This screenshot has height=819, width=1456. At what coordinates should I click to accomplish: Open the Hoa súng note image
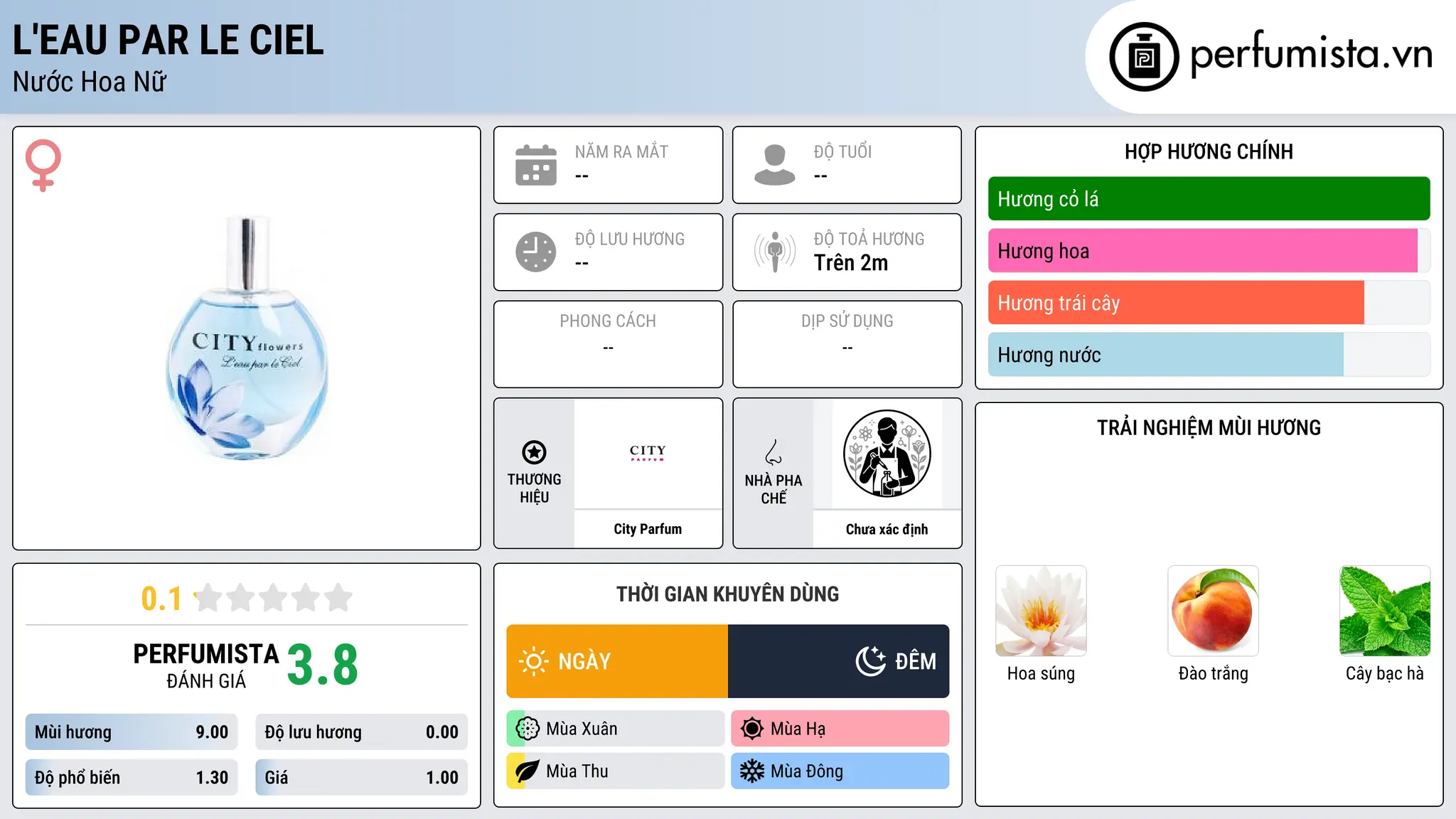[1041, 611]
